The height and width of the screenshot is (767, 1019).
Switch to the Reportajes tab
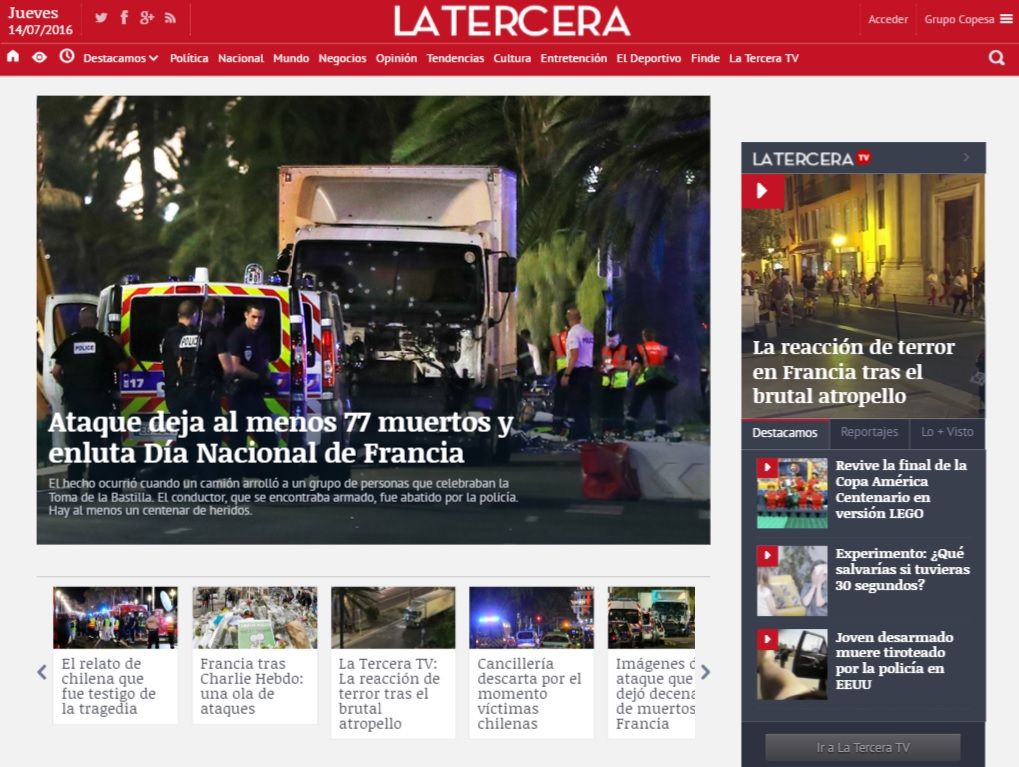(x=869, y=433)
